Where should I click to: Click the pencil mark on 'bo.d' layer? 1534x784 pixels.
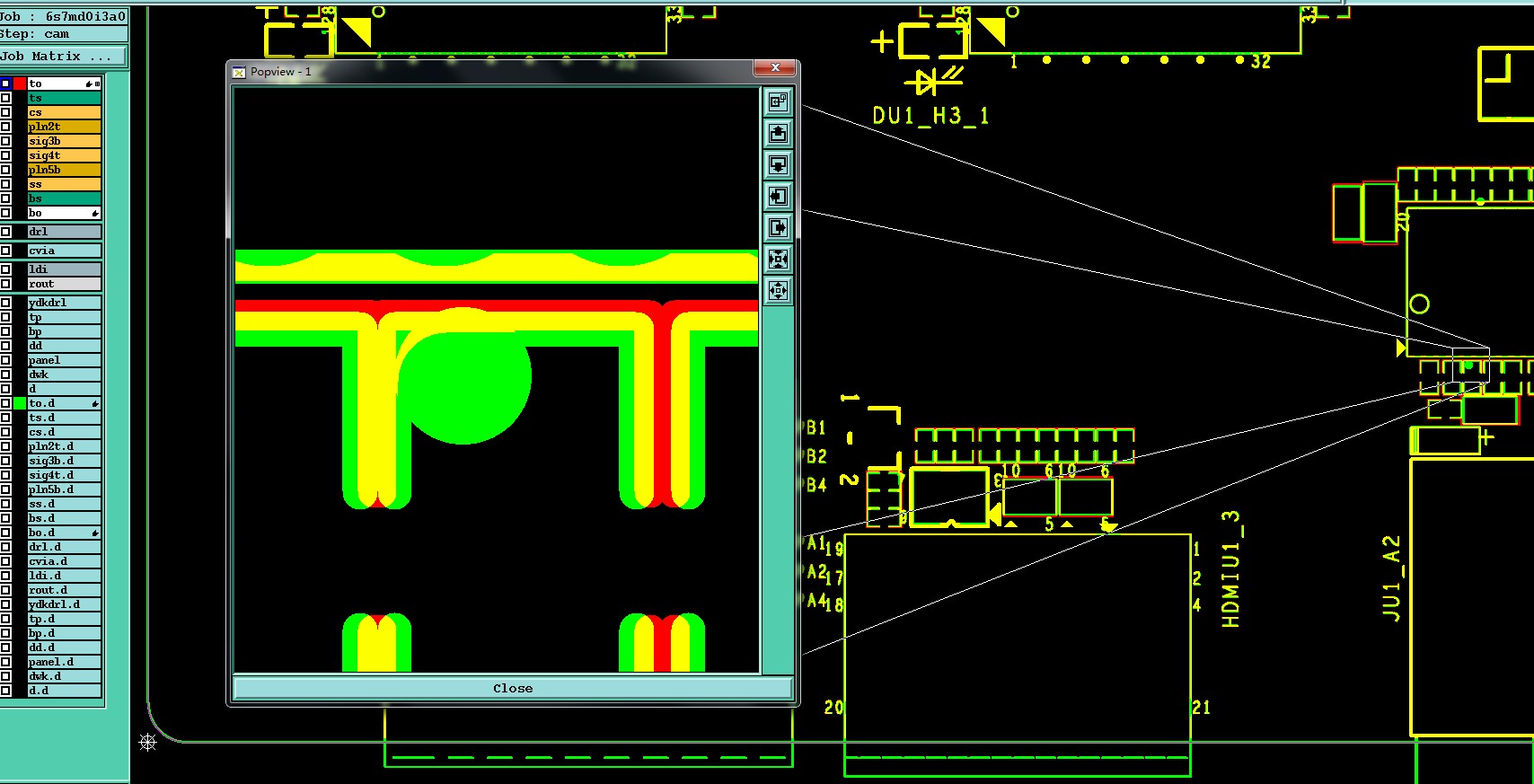95,533
